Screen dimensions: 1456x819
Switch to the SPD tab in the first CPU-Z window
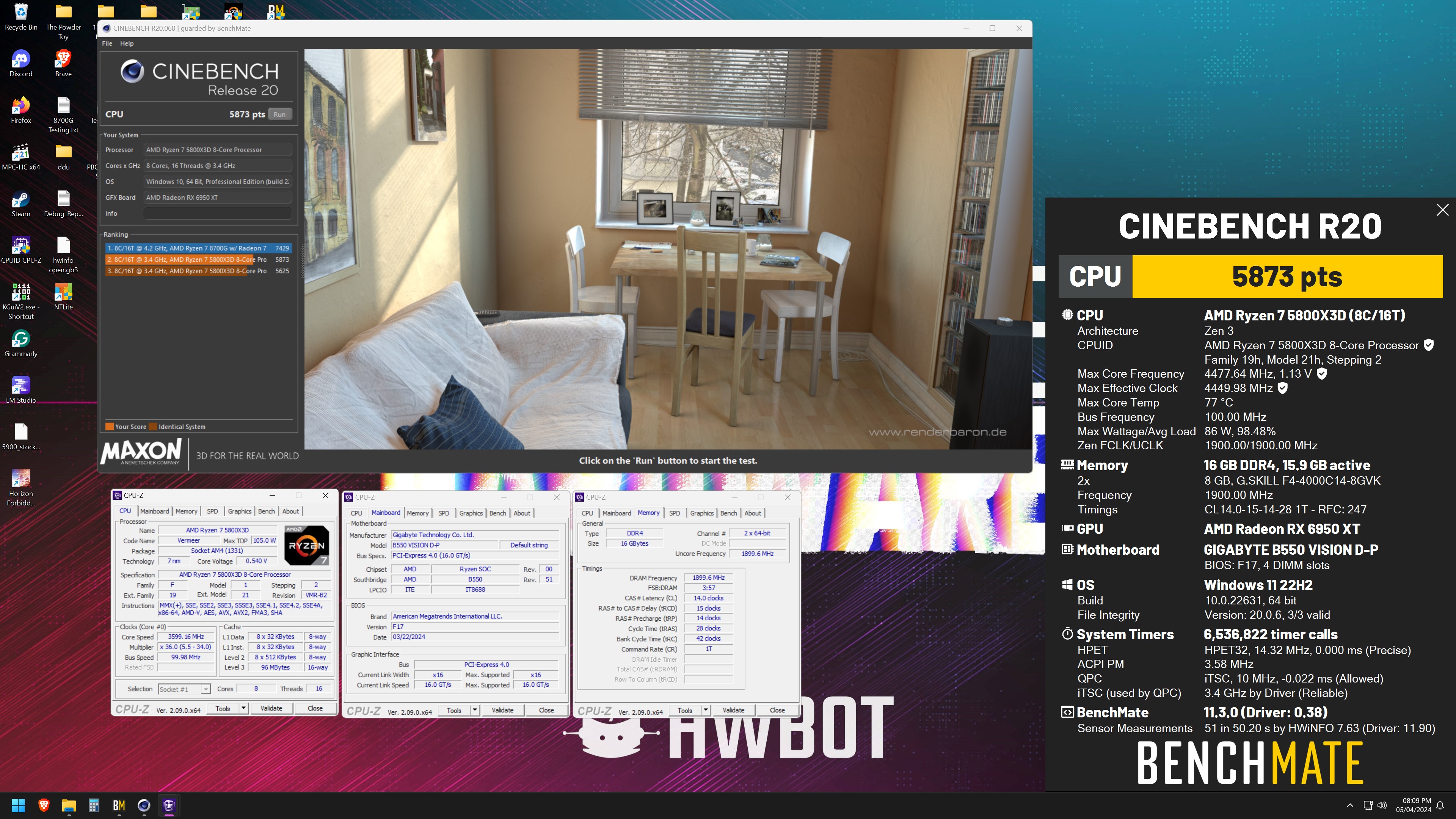[212, 511]
